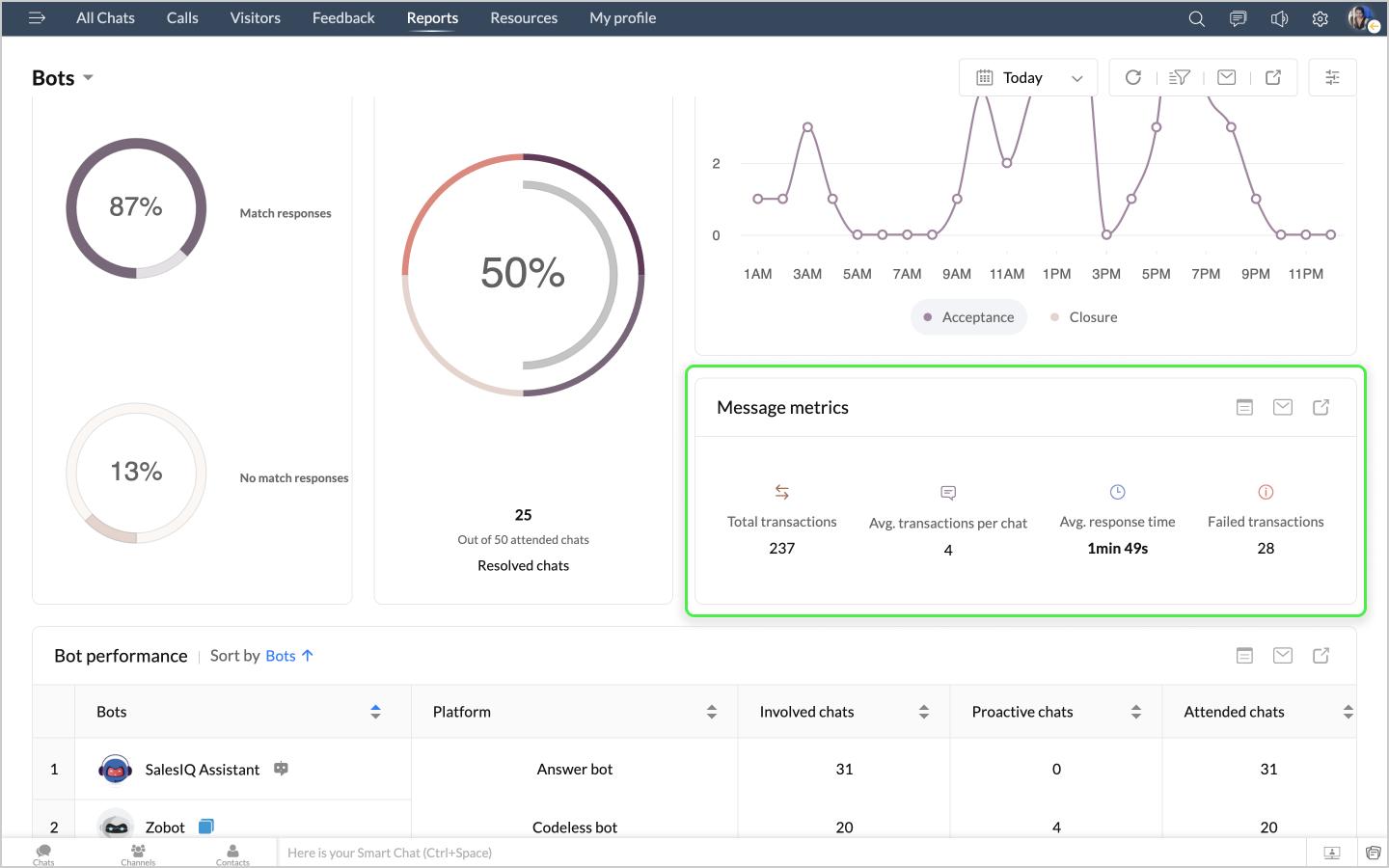1389x868 pixels.
Task: Toggle Closure series in chart legend
Action: pos(1084,317)
